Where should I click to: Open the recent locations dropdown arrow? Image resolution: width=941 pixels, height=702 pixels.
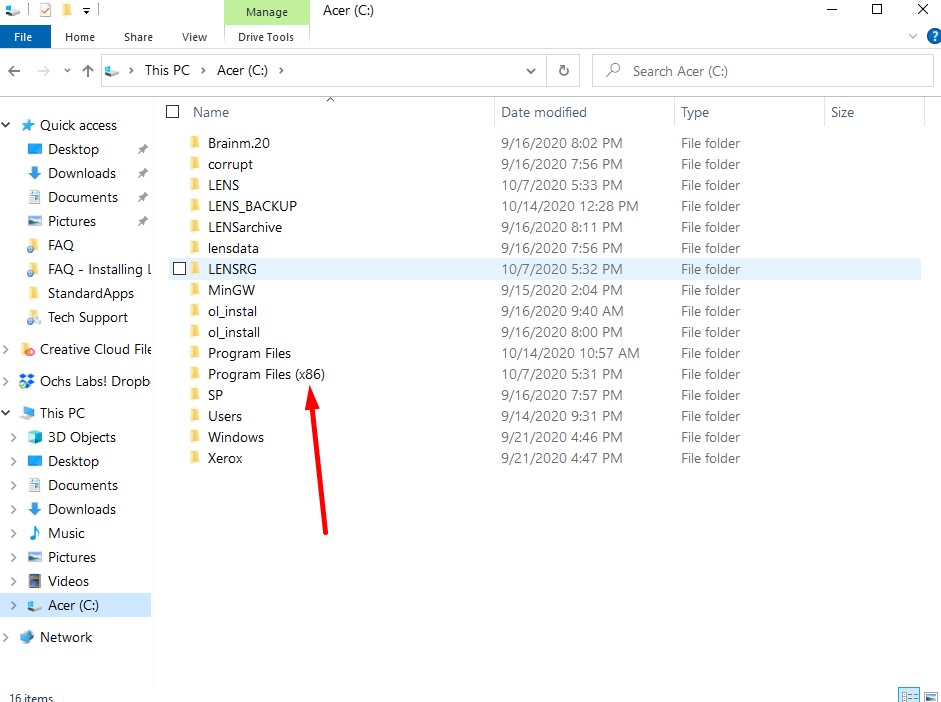coord(67,71)
